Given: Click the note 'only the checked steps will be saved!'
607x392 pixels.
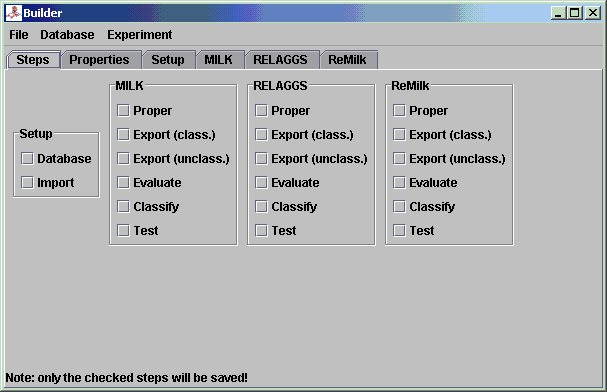Looking at the screenshot, I should coord(142,378).
